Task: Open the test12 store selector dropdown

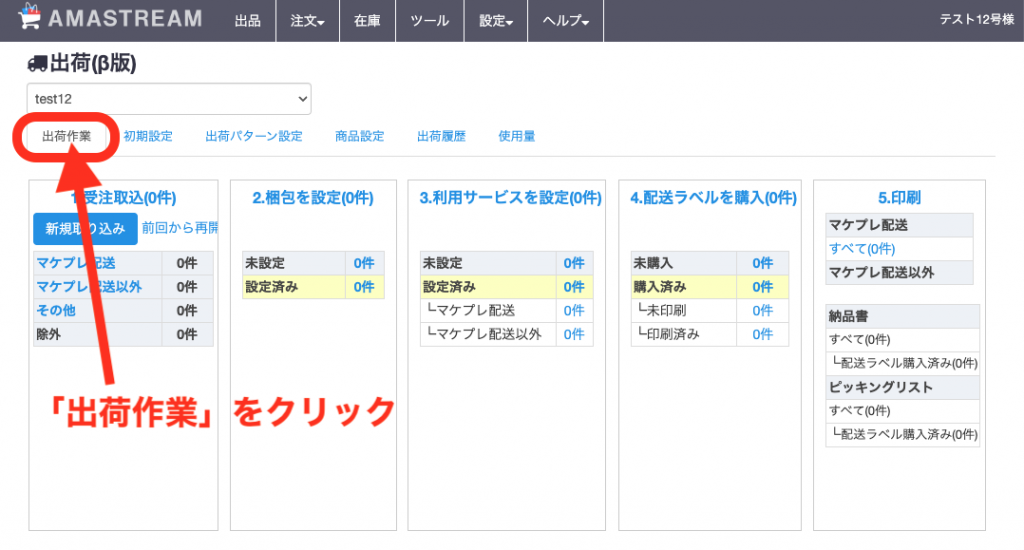Action: click(169, 99)
